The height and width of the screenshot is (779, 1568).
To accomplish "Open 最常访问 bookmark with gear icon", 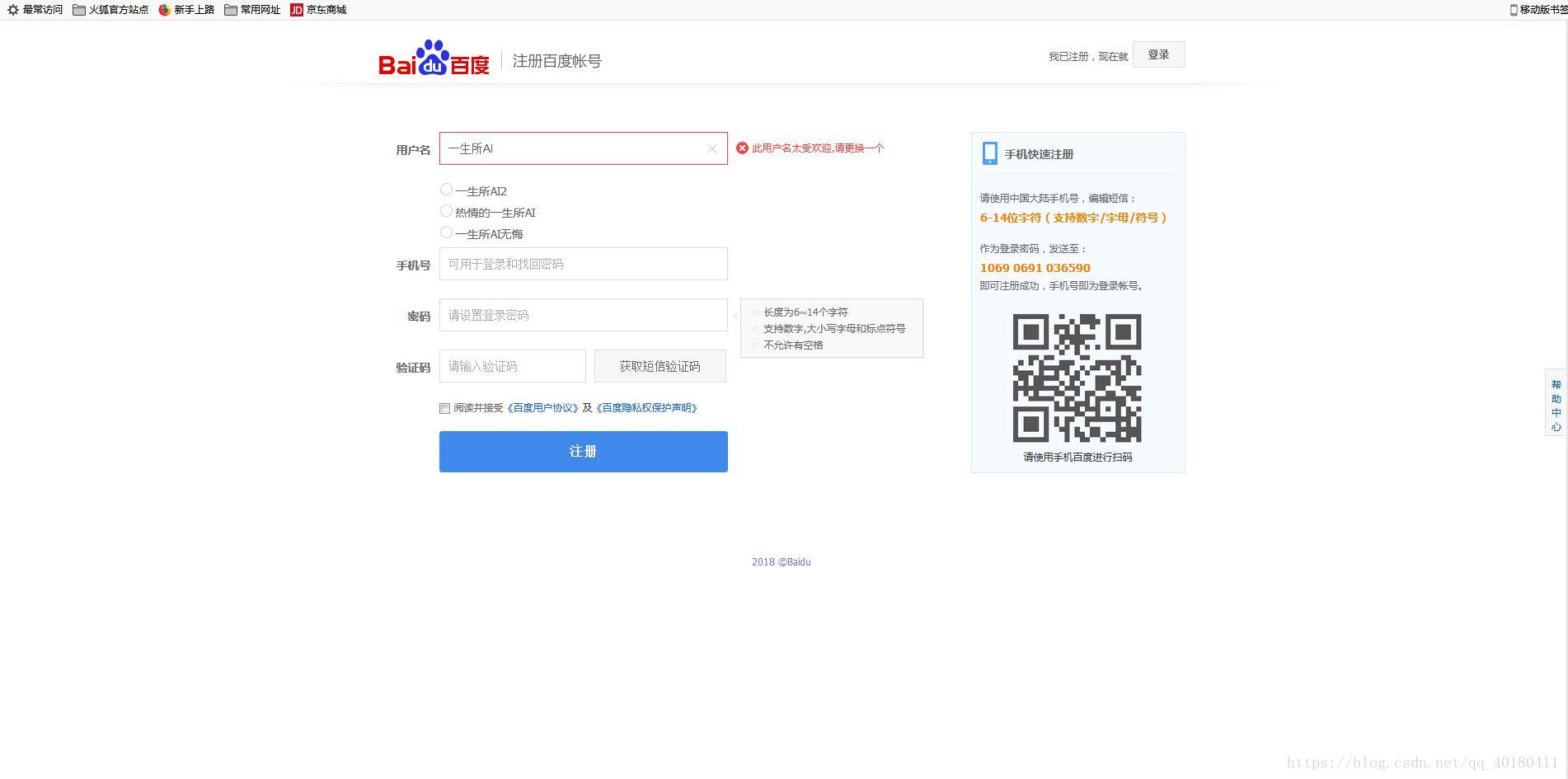I will (35, 10).
